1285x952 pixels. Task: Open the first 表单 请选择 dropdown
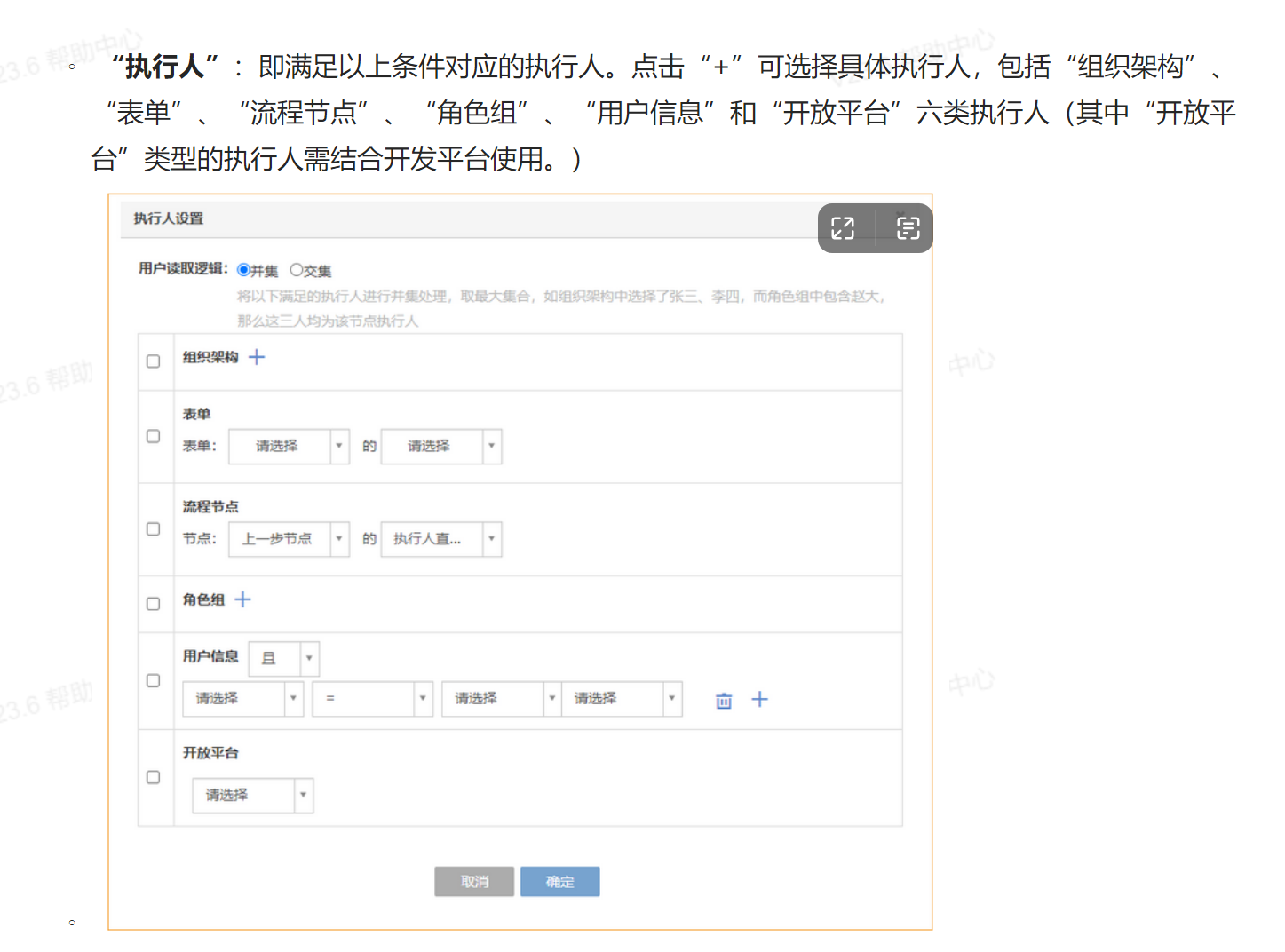(x=289, y=446)
